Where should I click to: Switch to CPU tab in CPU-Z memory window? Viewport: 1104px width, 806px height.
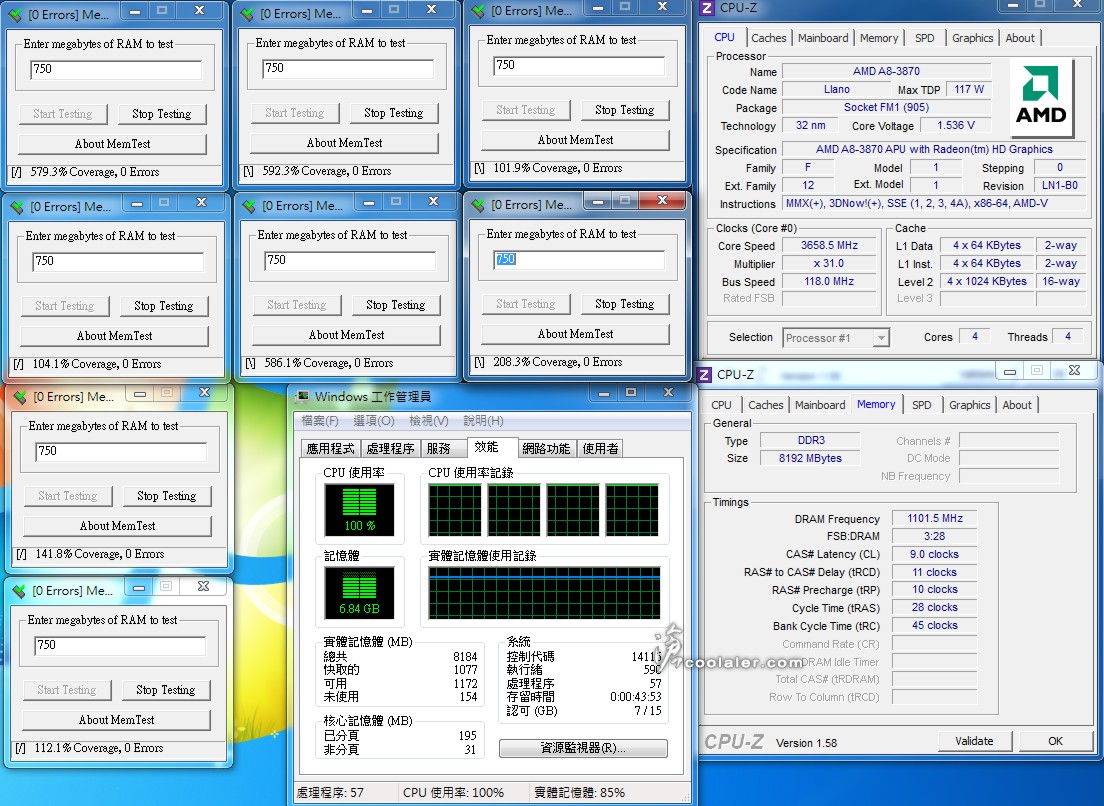point(721,405)
